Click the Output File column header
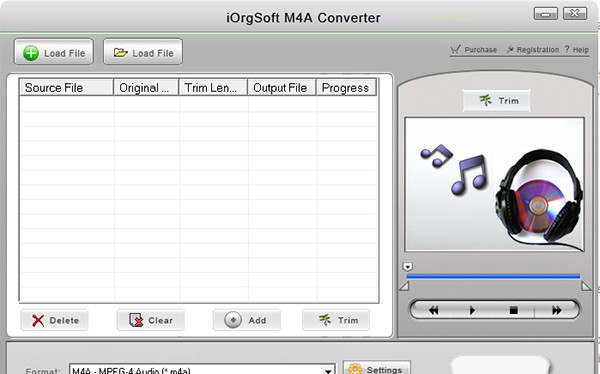This screenshot has width=600, height=374. 282,87
